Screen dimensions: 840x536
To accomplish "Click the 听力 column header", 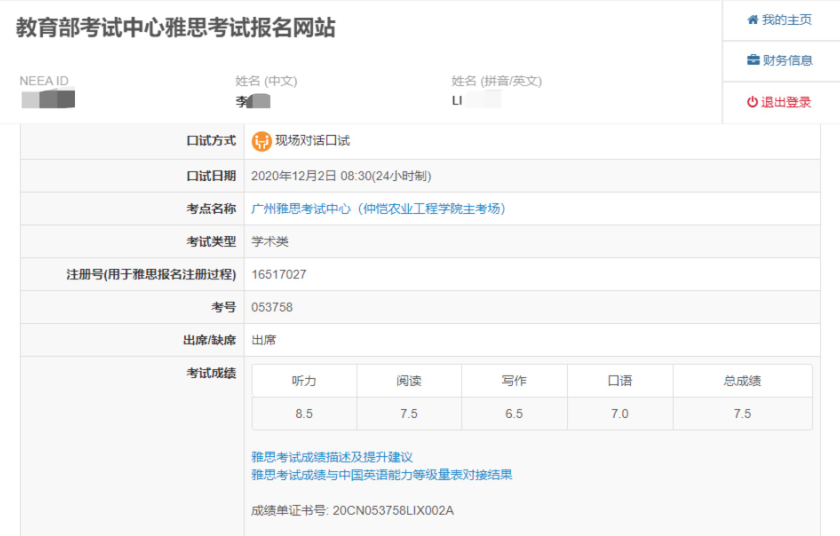I will click(304, 381).
